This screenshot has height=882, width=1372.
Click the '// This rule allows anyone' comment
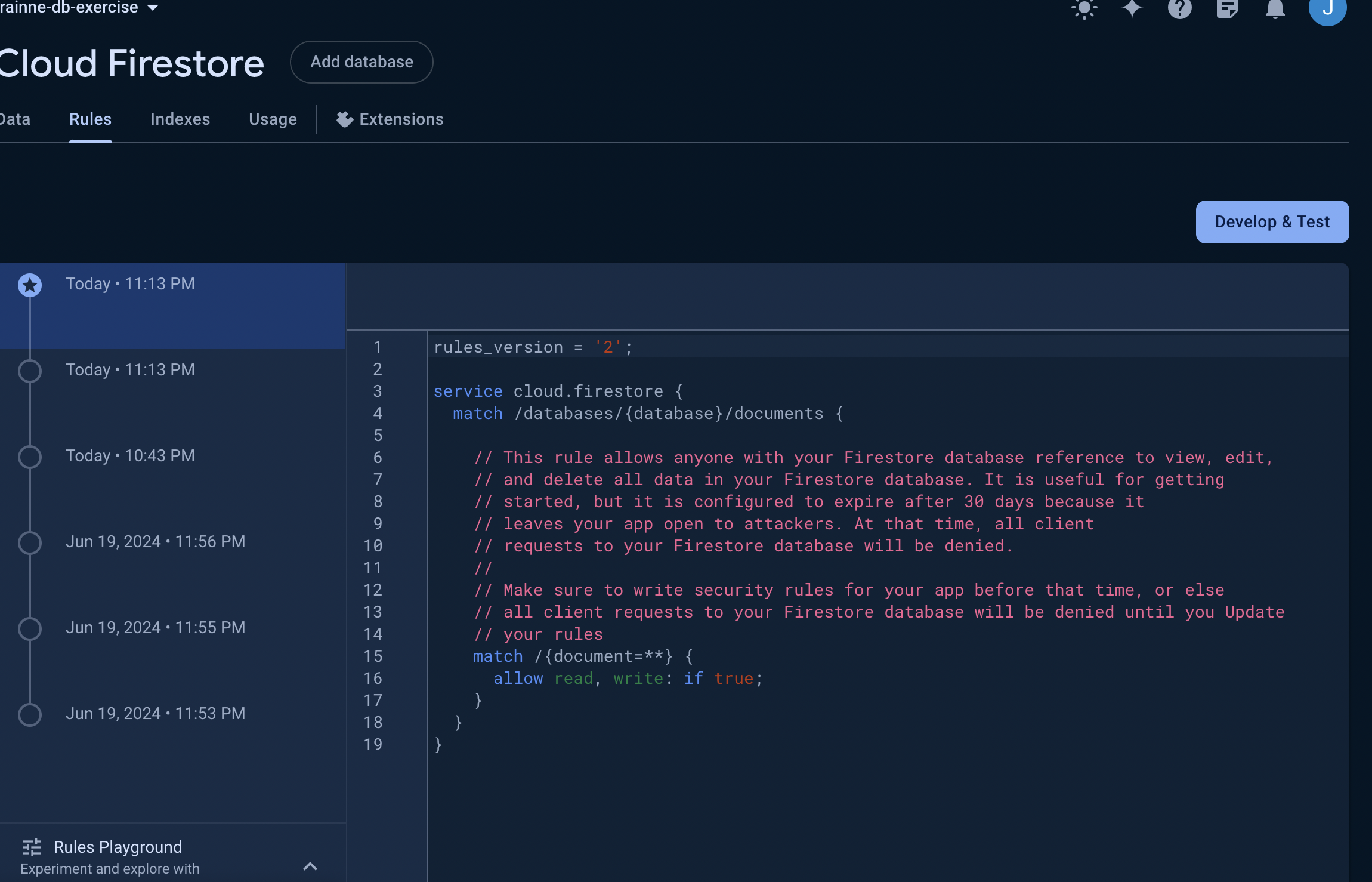[x=873, y=458]
